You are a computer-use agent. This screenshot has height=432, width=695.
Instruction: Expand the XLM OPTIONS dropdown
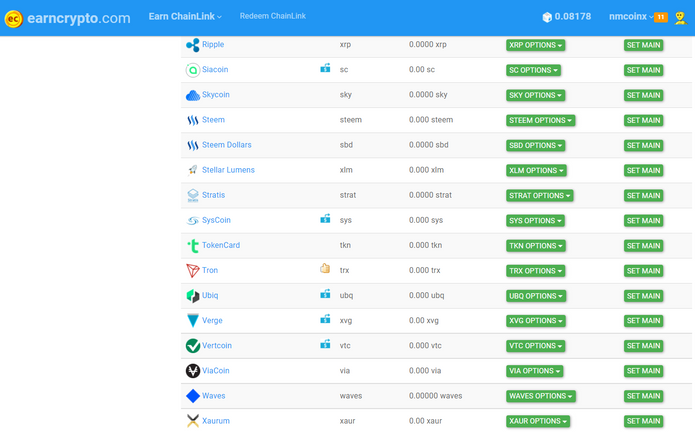point(536,171)
